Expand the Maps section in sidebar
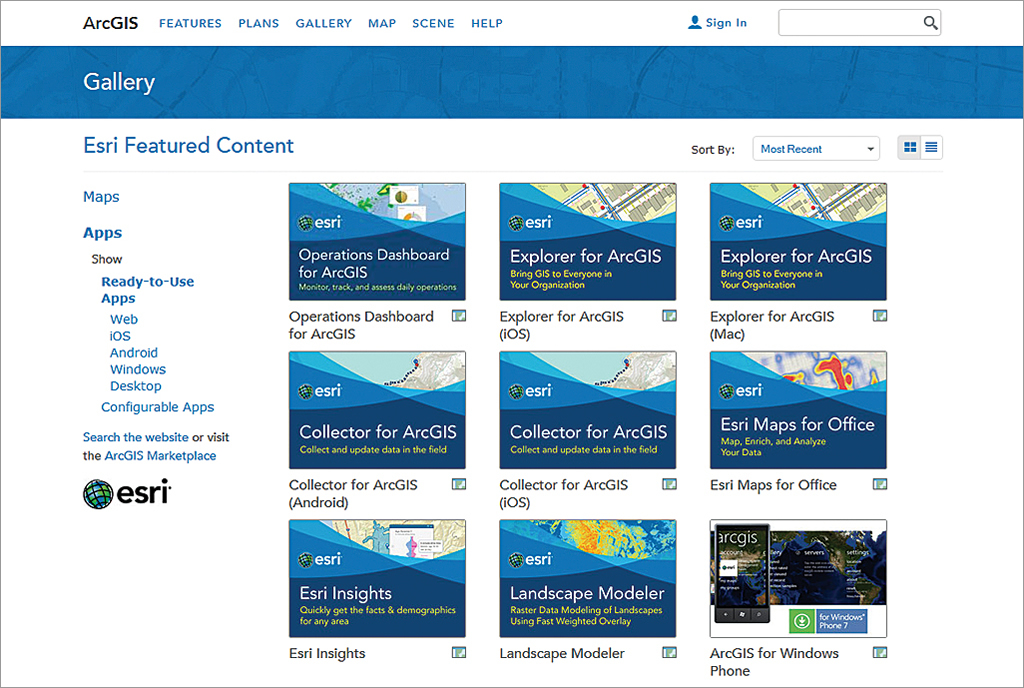This screenshot has width=1024, height=688. point(101,197)
